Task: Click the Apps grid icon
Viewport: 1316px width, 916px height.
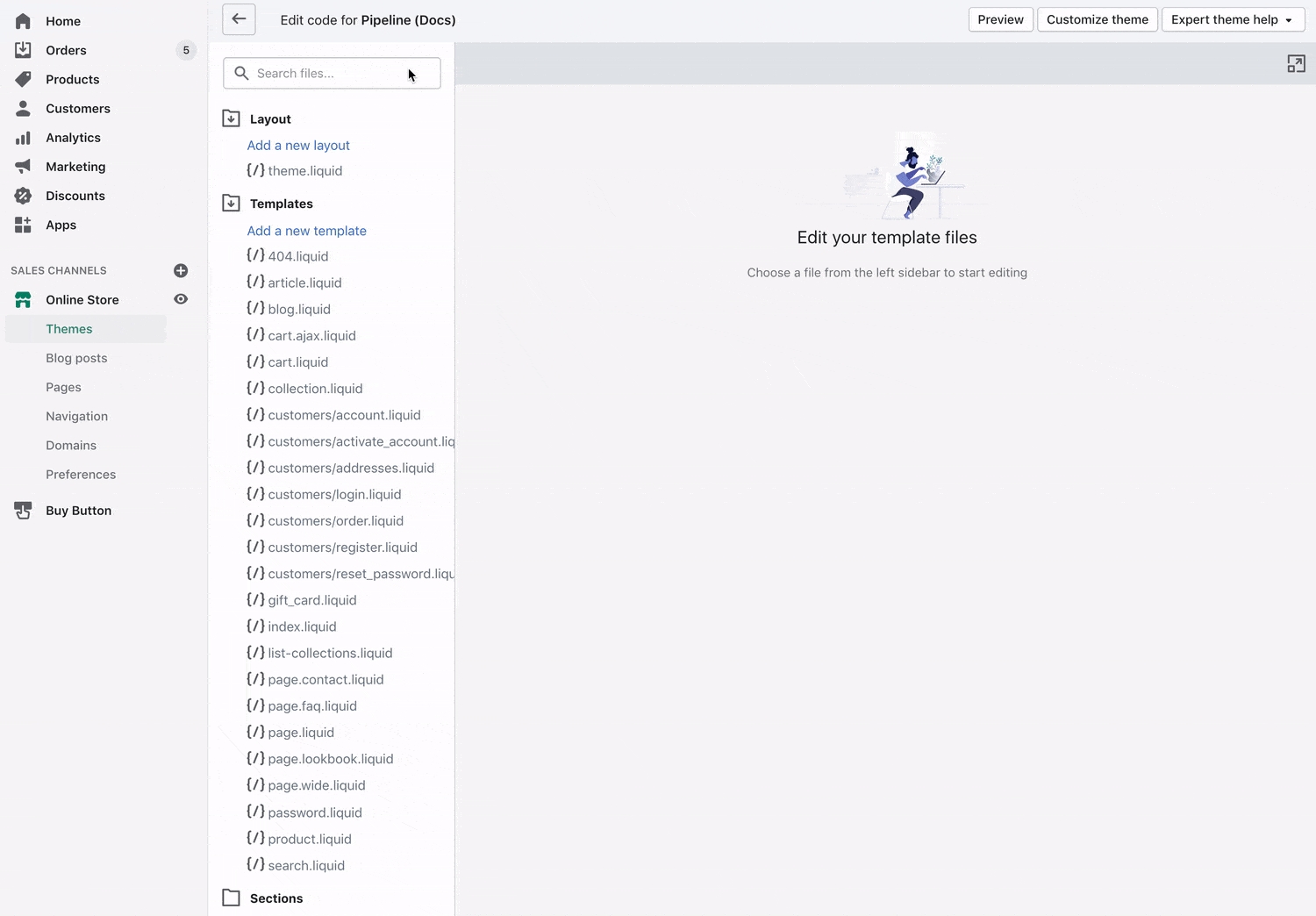Action: click(x=23, y=225)
